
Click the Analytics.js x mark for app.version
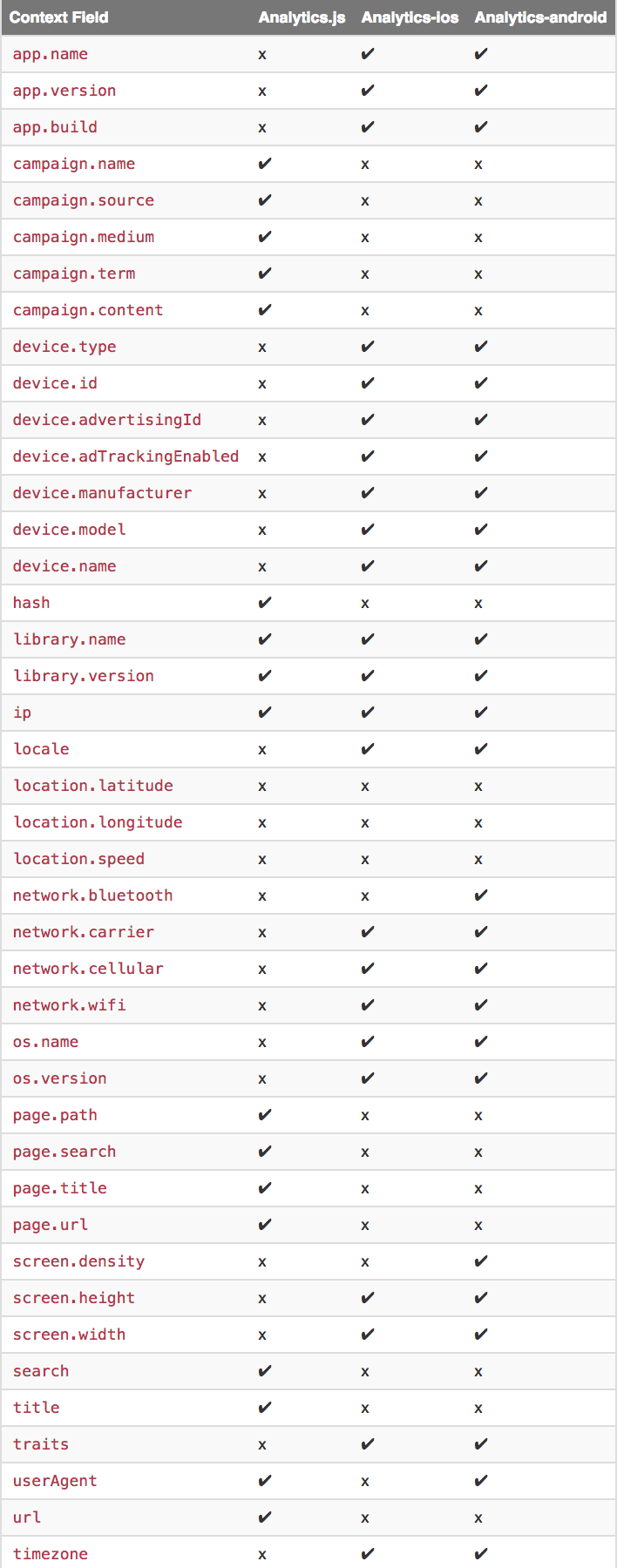click(262, 91)
